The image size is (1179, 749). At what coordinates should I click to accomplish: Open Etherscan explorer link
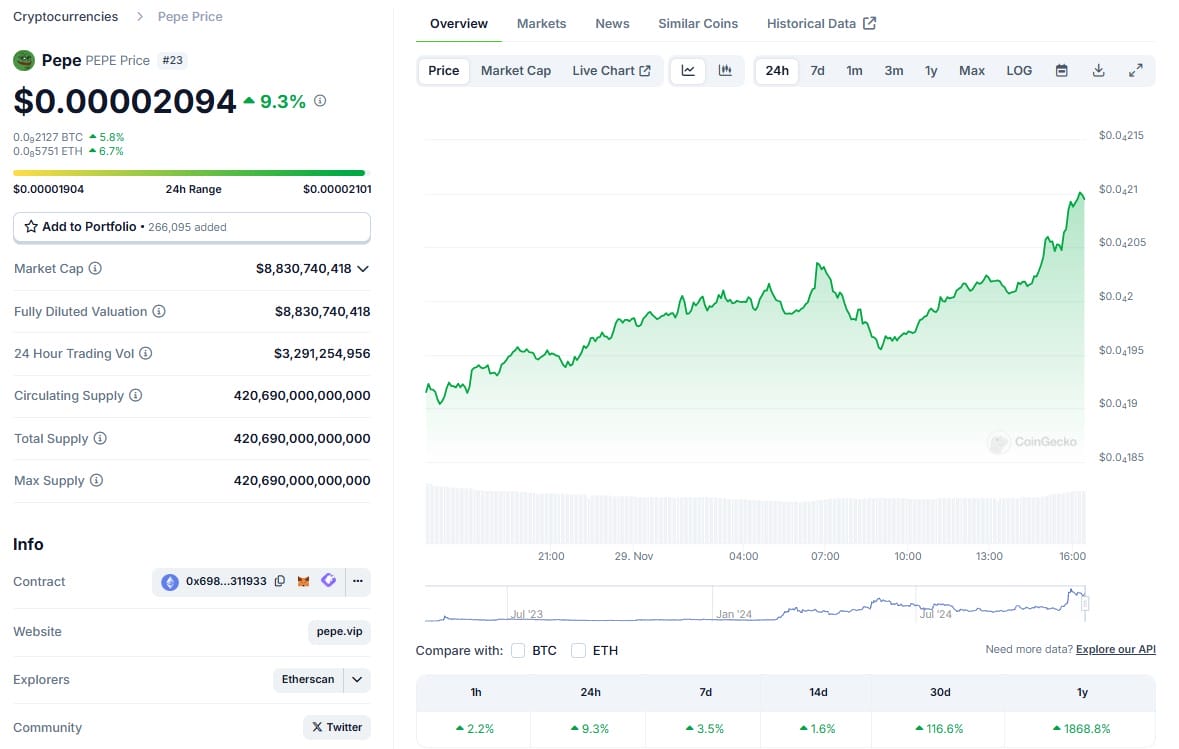pyautogui.click(x=308, y=680)
